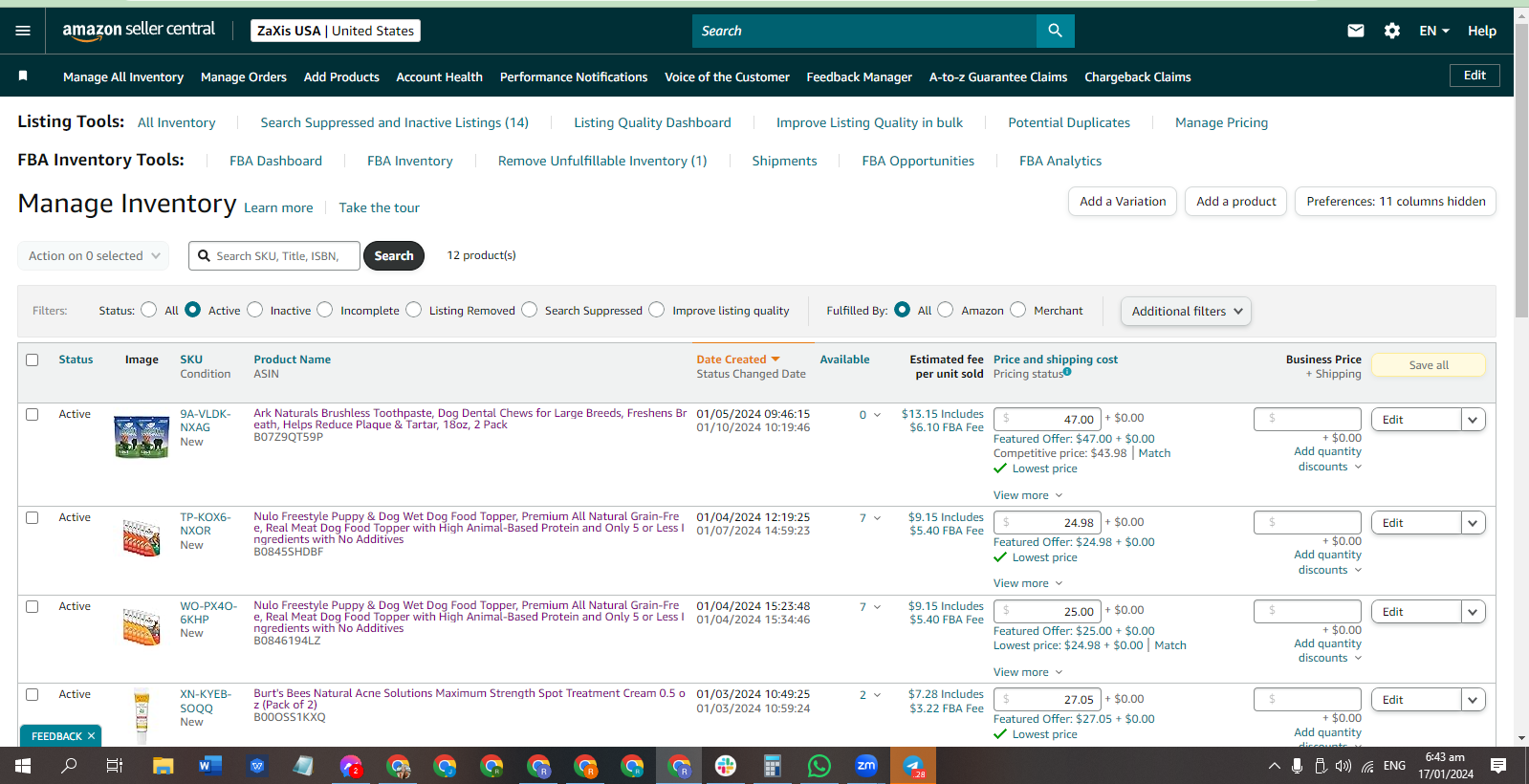Open Calculator from the taskbar

point(773,766)
